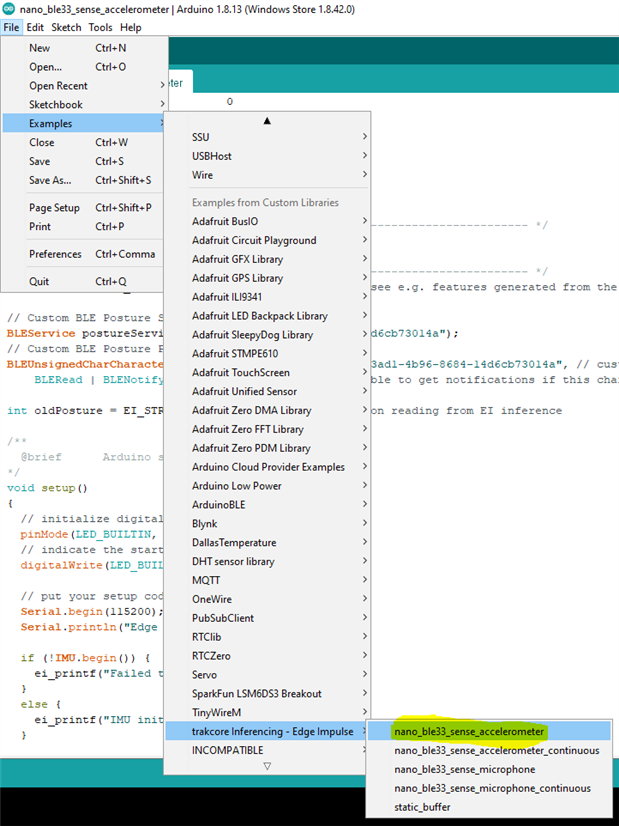Screen dimensions: 619x826
Task: Open nano_ble33_sense_microphone example
Action: click(489, 770)
